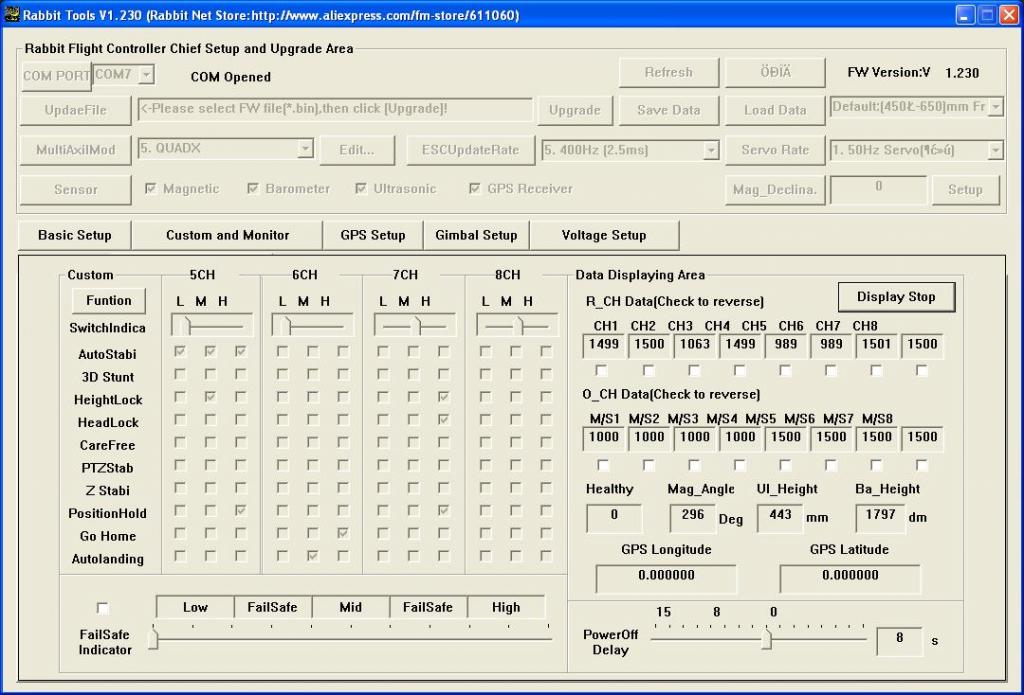Open the 5. QUADX multi-axis dropdown
Image resolution: width=1024 pixels, height=695 pixels.
[305, 149]
